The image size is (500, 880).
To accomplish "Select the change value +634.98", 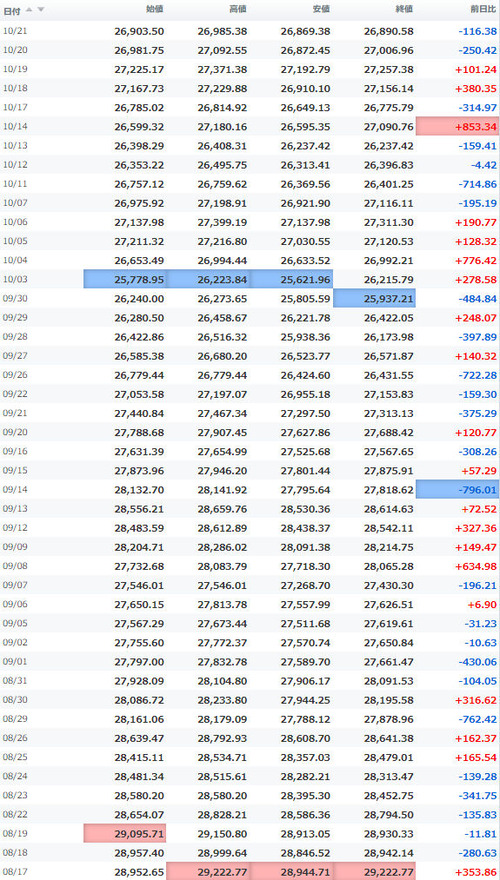I will pyautogui.click(x=476, y=566).
